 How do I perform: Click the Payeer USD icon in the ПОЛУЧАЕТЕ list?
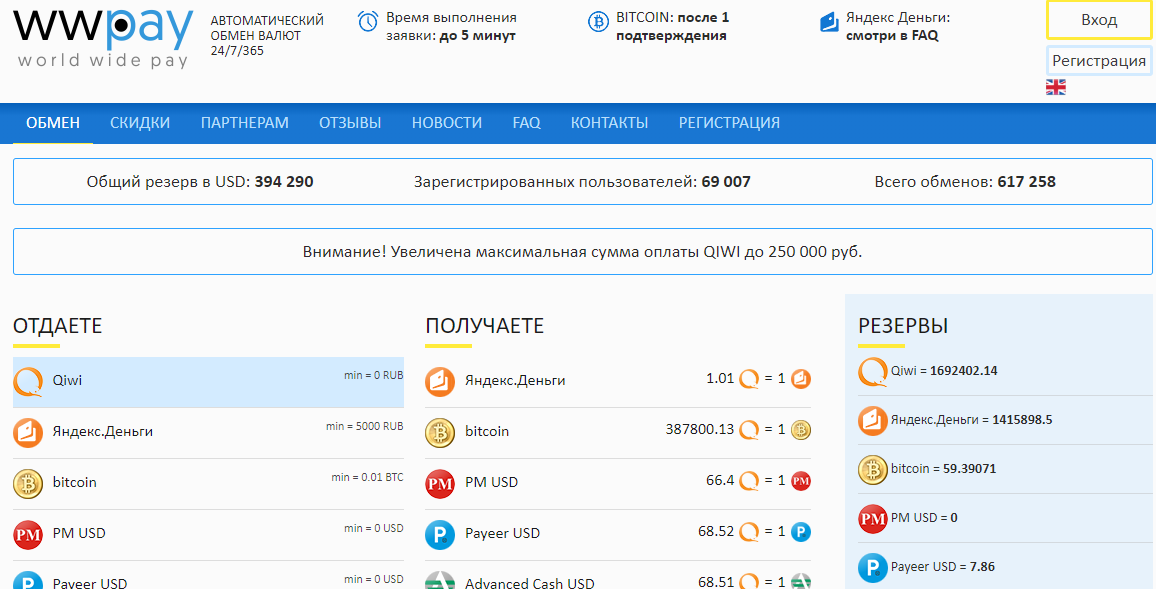coord(440,534)
